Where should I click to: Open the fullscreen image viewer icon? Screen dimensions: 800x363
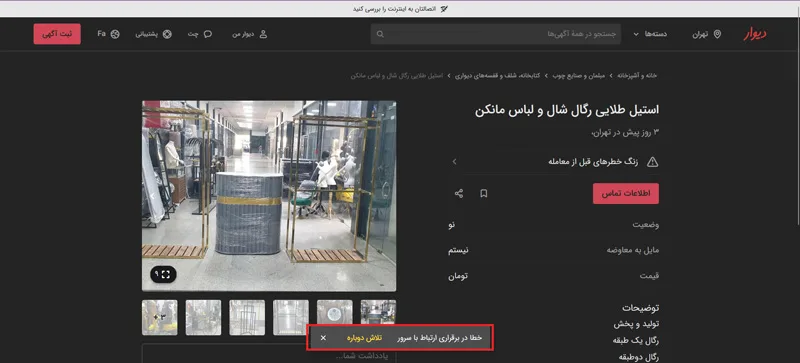tap(163, 275)
